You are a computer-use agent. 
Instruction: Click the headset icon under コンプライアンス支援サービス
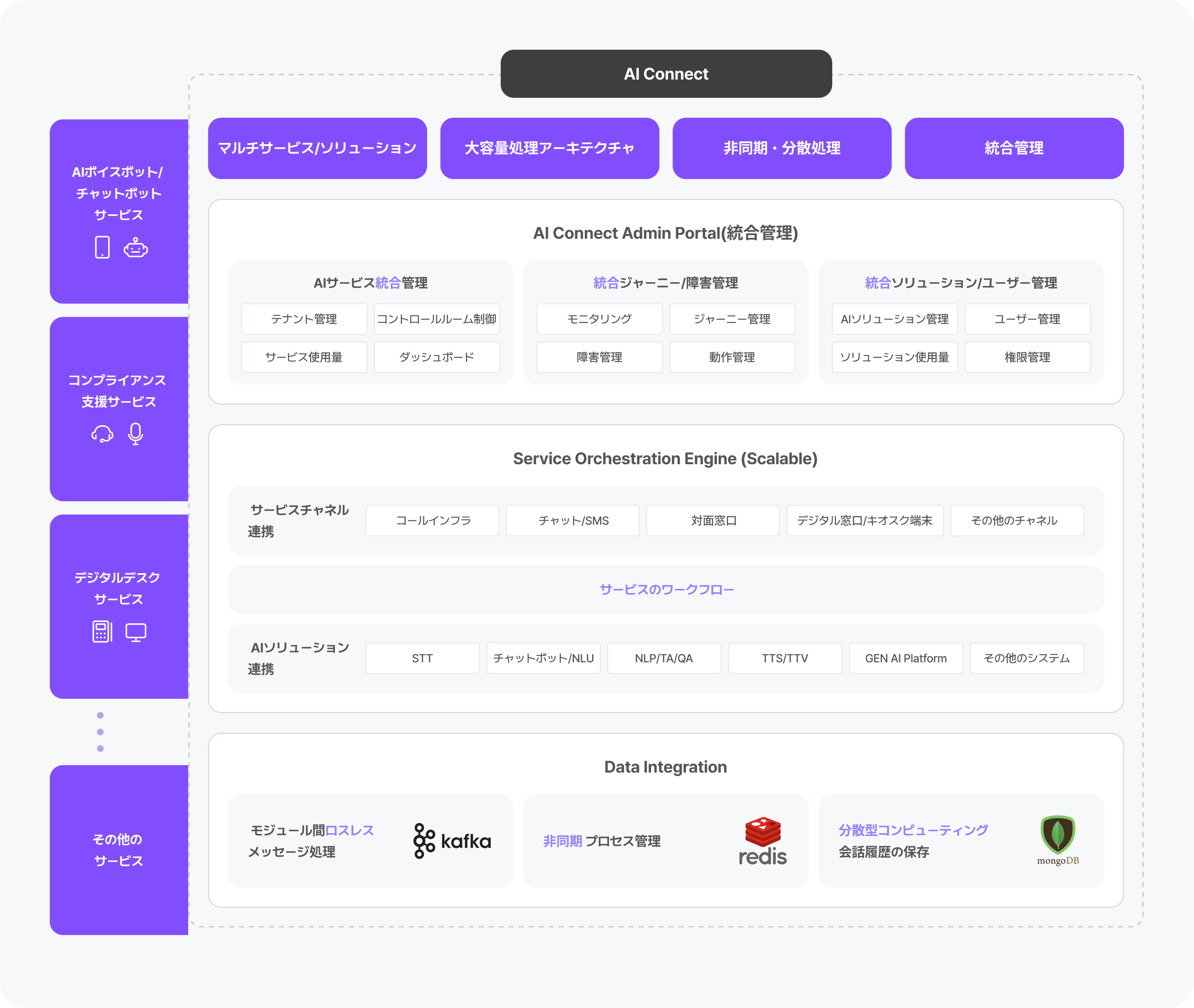point(102,434)
